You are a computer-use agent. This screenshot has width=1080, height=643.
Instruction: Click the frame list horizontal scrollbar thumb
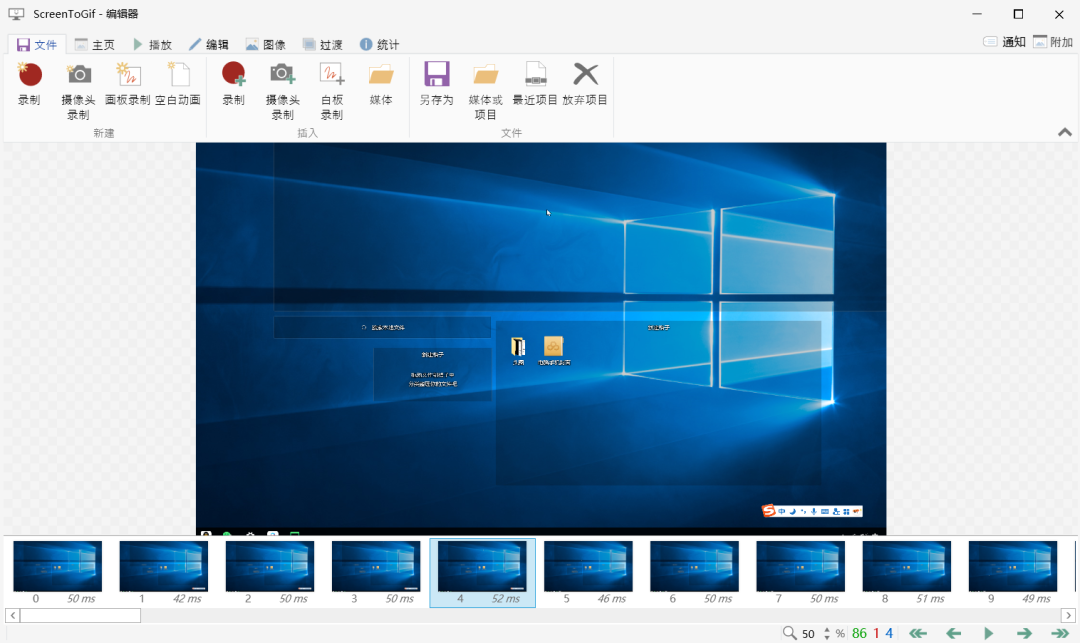coord(81,615)
